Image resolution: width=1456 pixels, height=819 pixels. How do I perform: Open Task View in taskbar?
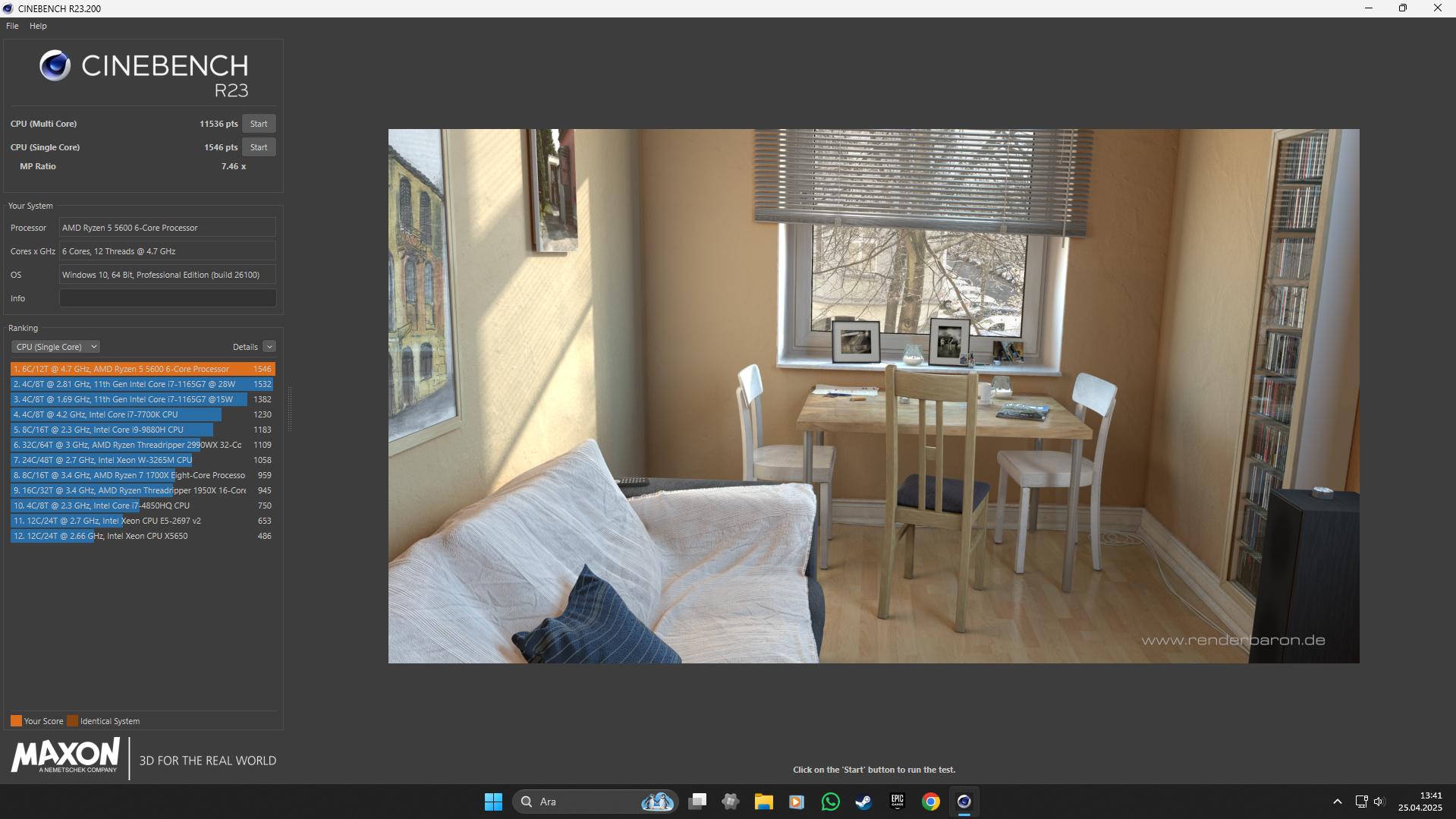[697, 802]
